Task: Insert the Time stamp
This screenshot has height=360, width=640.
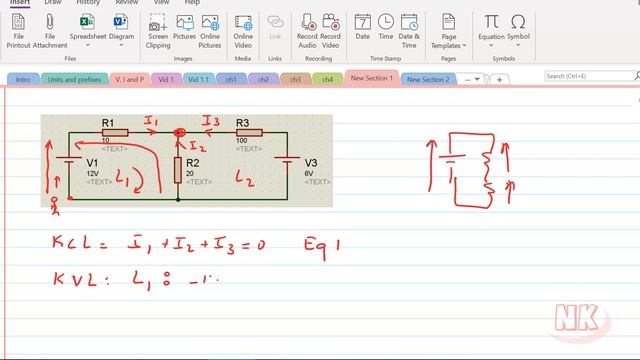Action: (386, 27)
